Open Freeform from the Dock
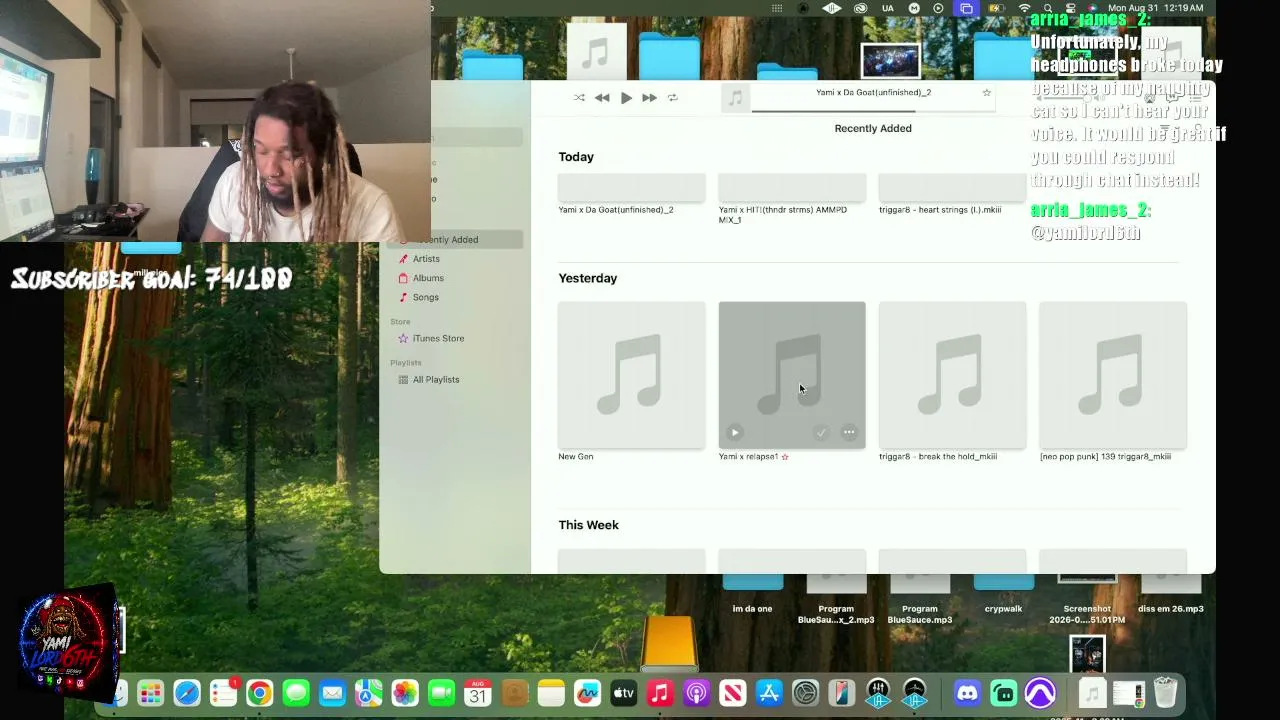Viewport: 1280px width, 720px height. coord(587,693)
